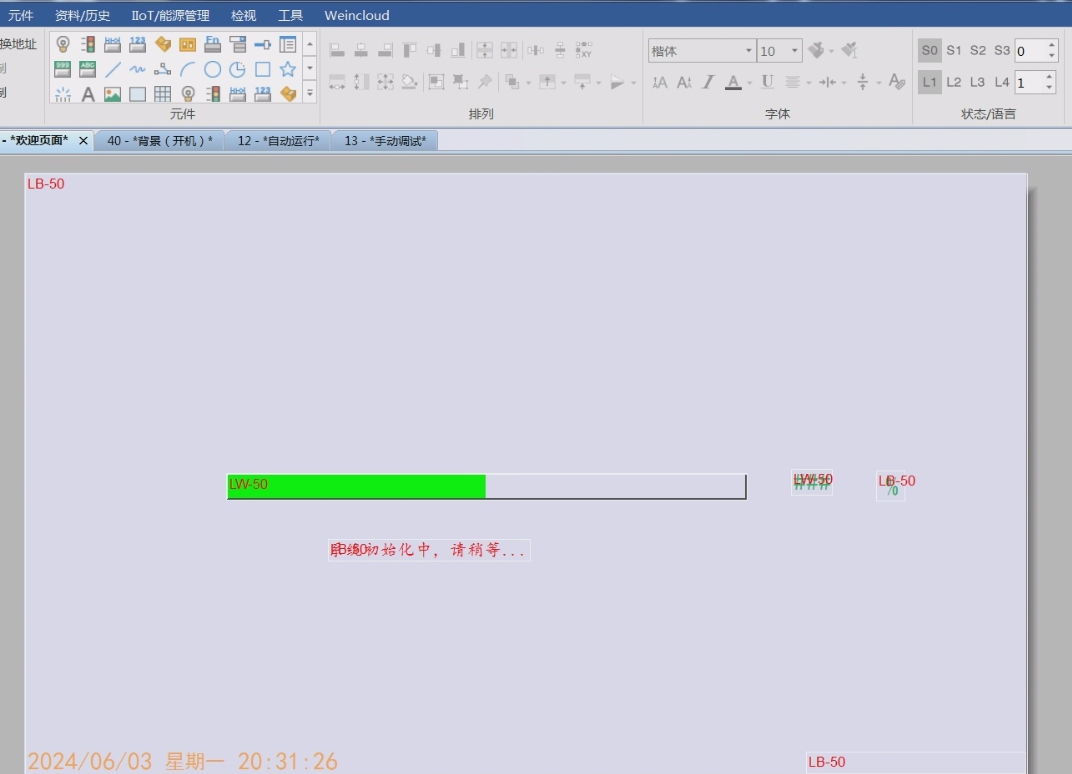Choose the rectangle shape tool

coord(263,69)
